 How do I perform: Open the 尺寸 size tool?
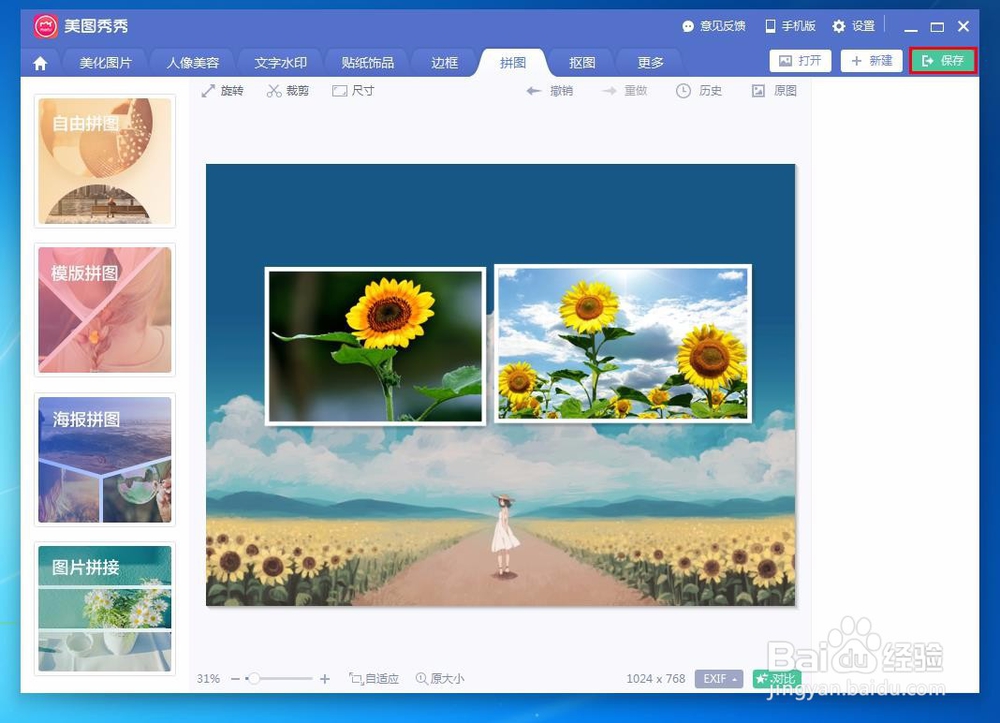pyautogui.click(x=353, y=91)
